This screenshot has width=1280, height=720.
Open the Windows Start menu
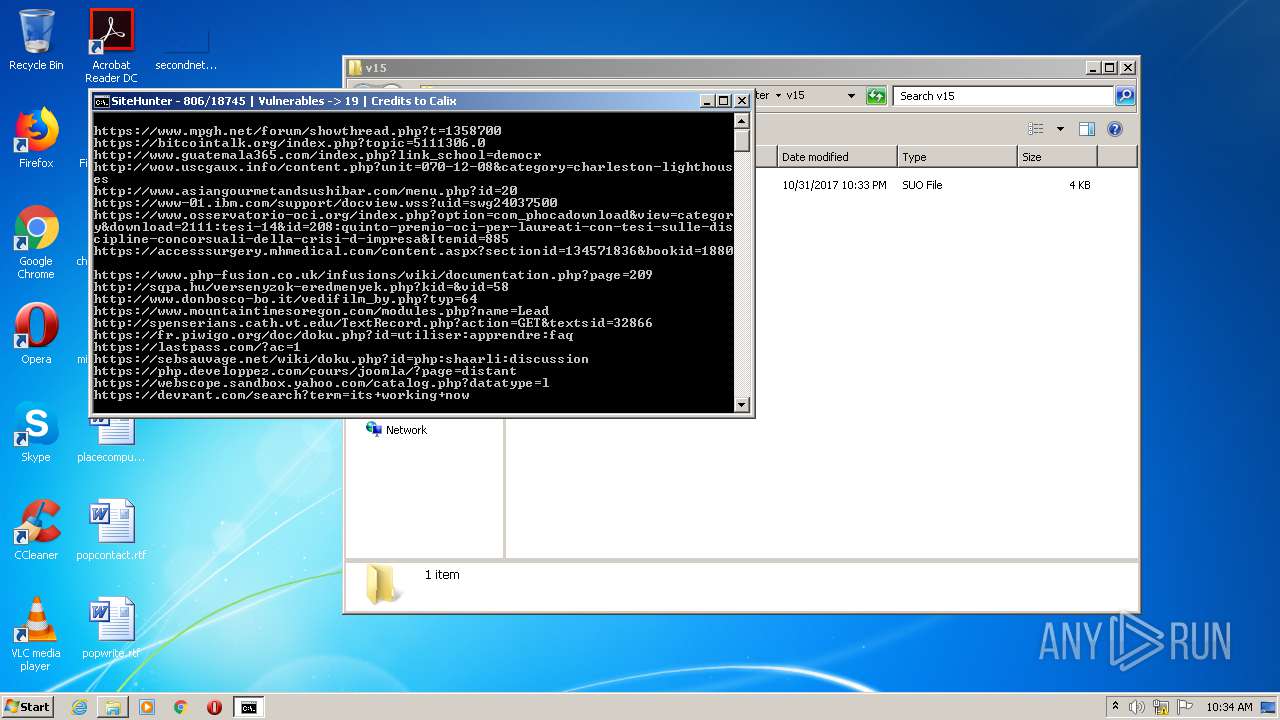click(28, 707)
